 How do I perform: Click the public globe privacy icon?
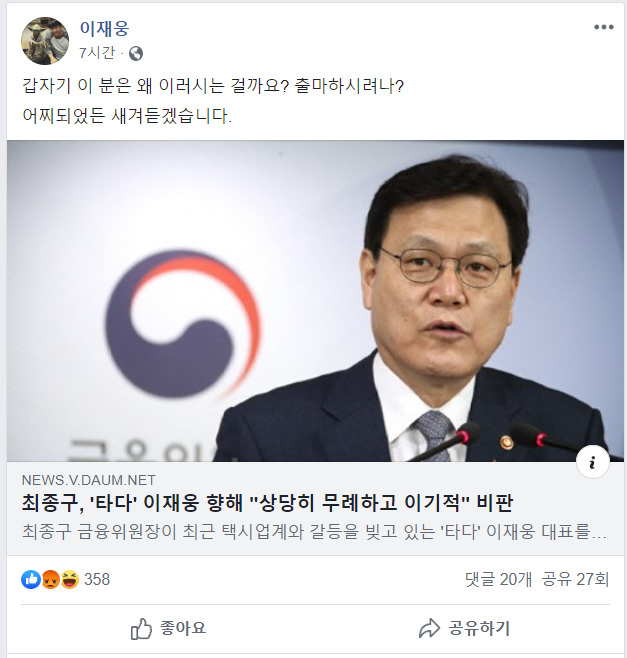point(136,54)
